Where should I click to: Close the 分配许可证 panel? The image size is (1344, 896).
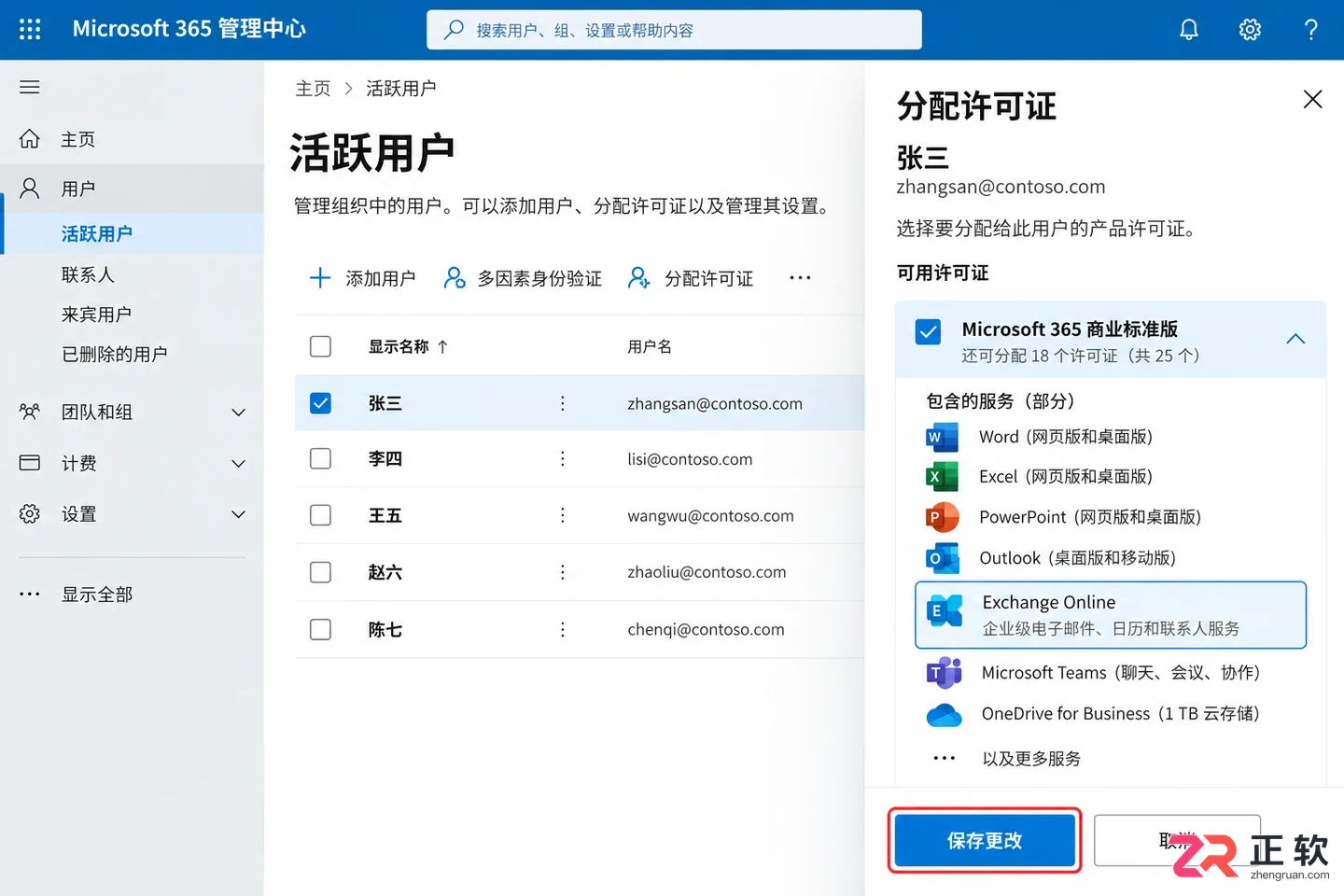[x=1312, y=99]
